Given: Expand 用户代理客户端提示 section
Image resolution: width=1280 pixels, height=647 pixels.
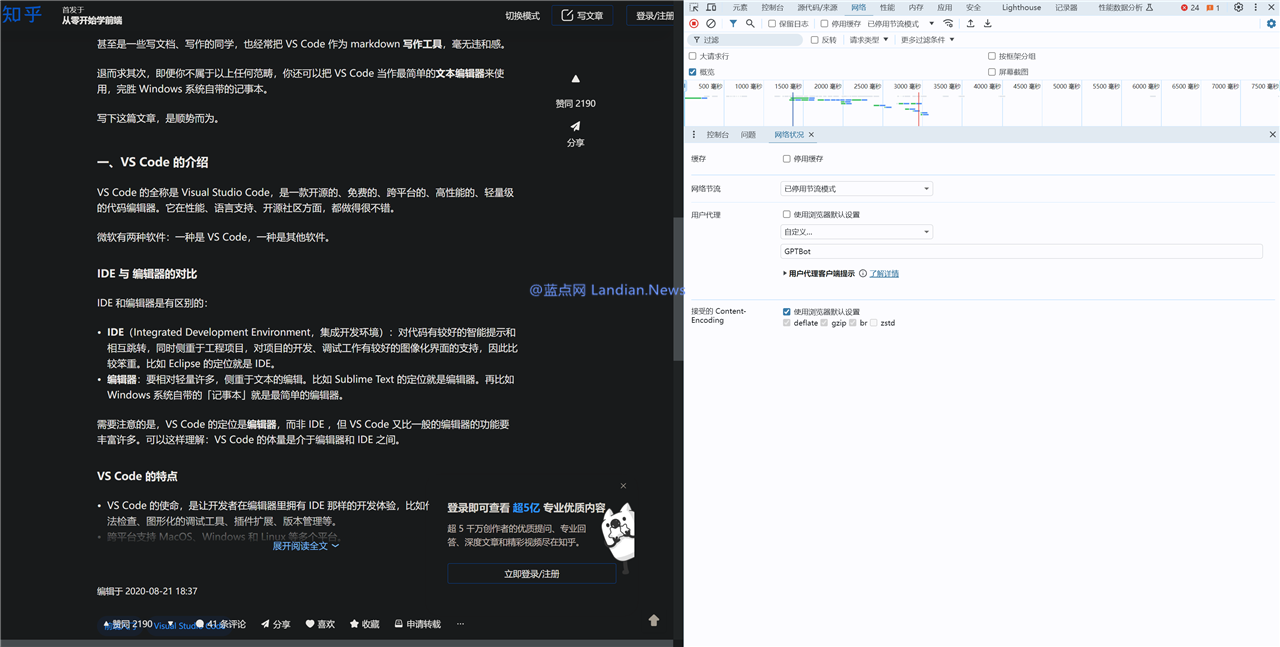Looking at the screenshot, I should (x=819, y=273).
